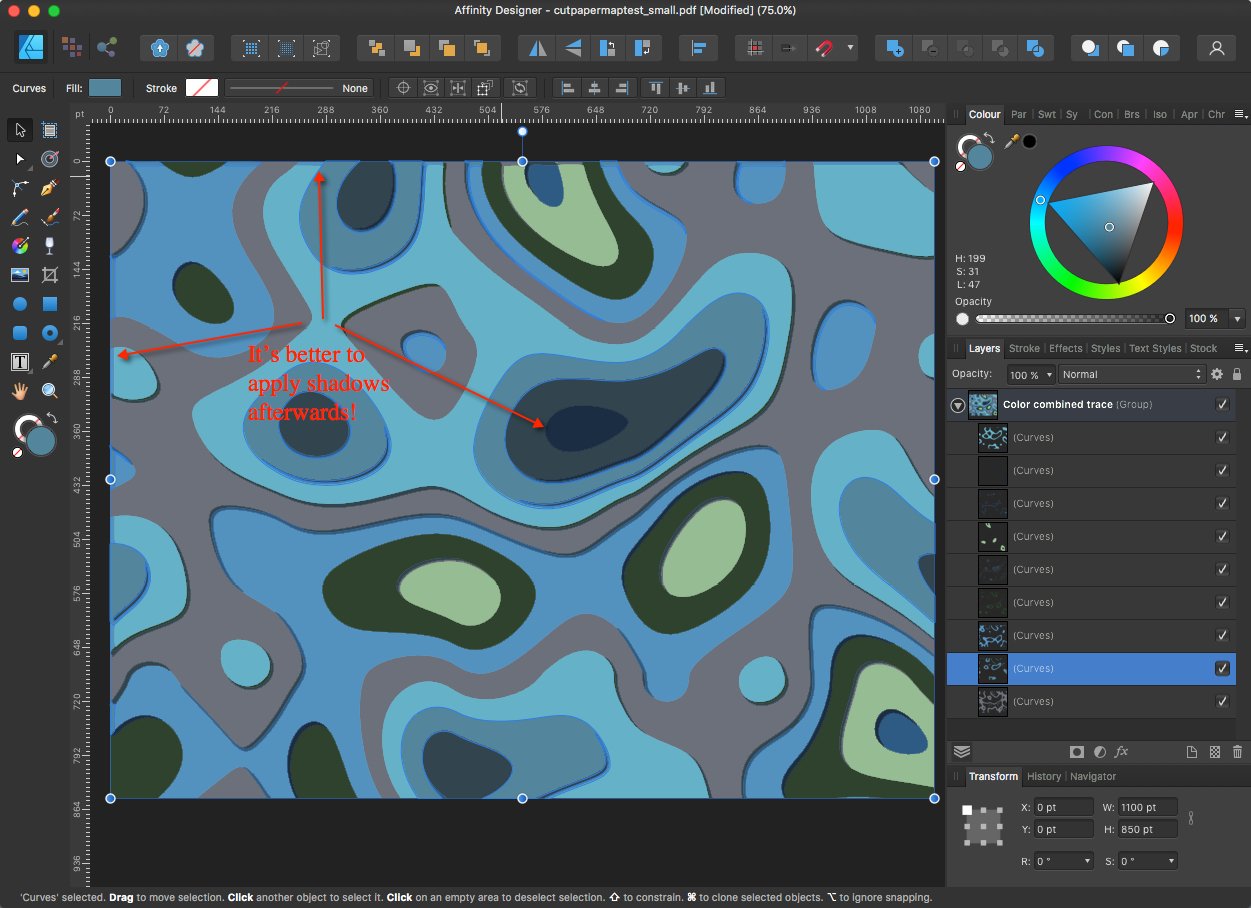Delete the selected layer with the trash icon

(1237, 751)
